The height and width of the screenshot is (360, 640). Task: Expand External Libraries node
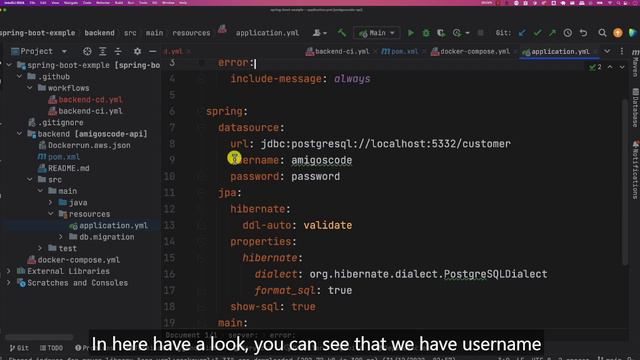[9, 271]
